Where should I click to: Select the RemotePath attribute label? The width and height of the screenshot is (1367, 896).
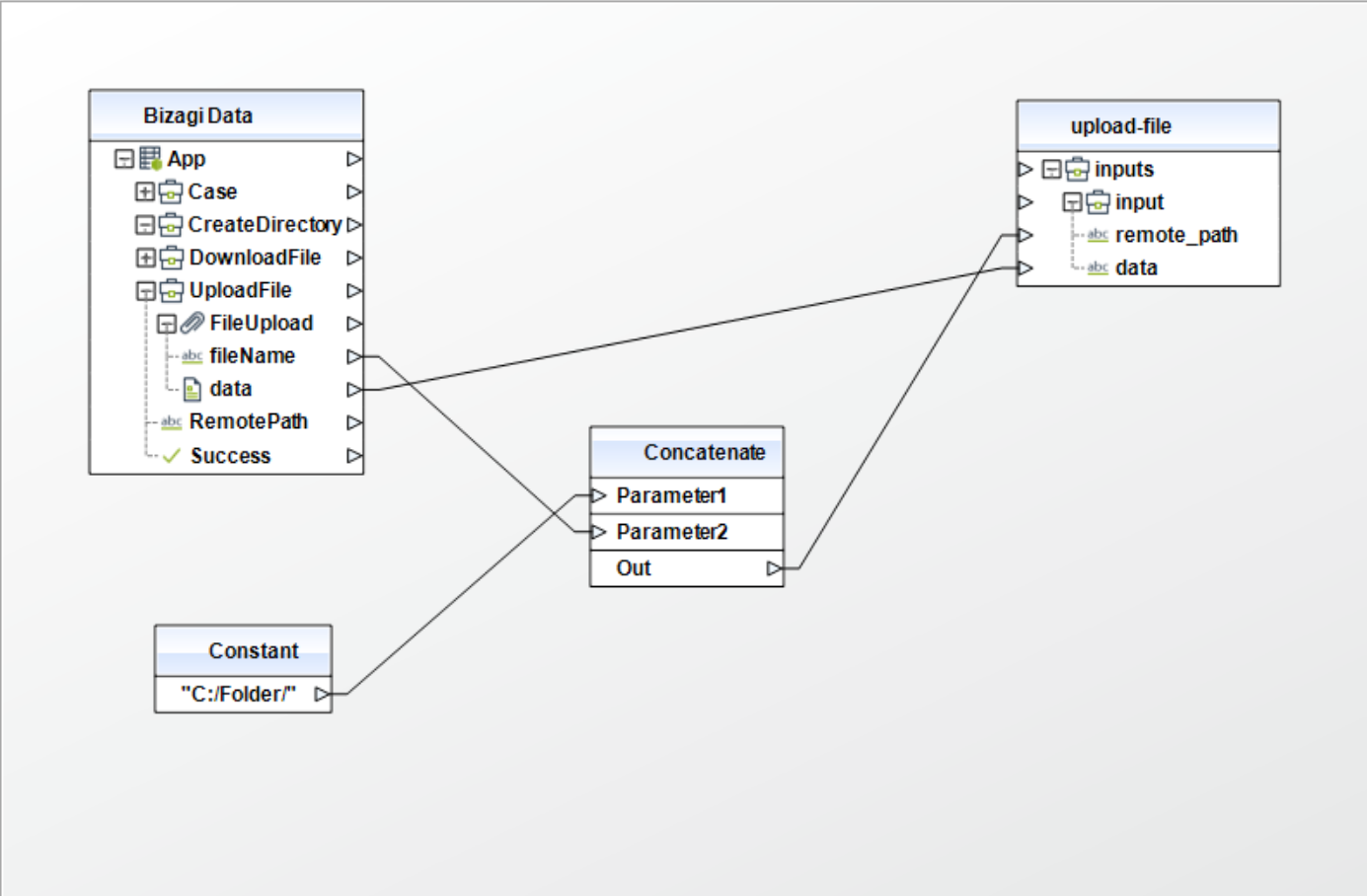click(249, 422)
